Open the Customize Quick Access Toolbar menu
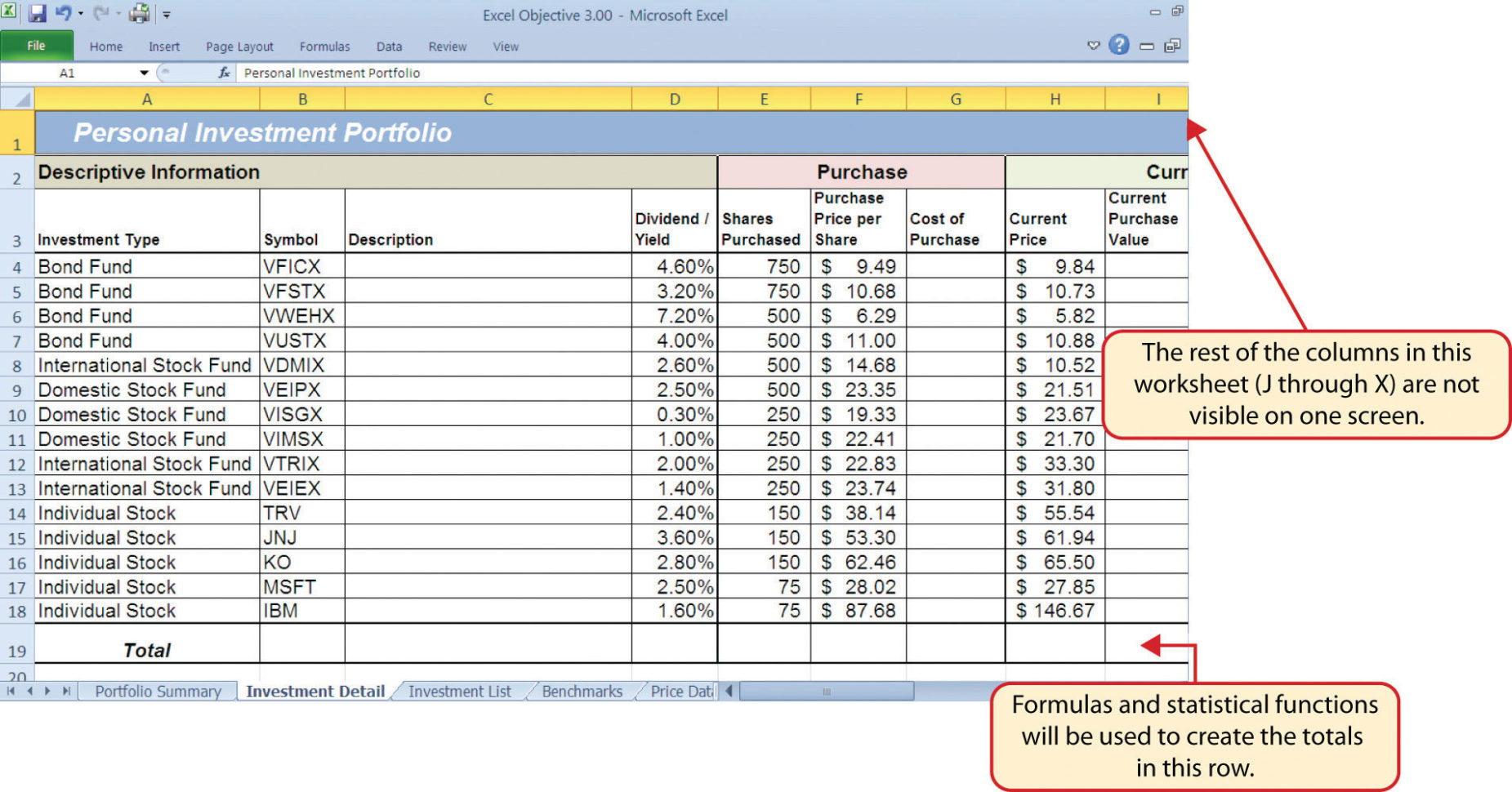The image size is (1512, 792). [166, 14]
